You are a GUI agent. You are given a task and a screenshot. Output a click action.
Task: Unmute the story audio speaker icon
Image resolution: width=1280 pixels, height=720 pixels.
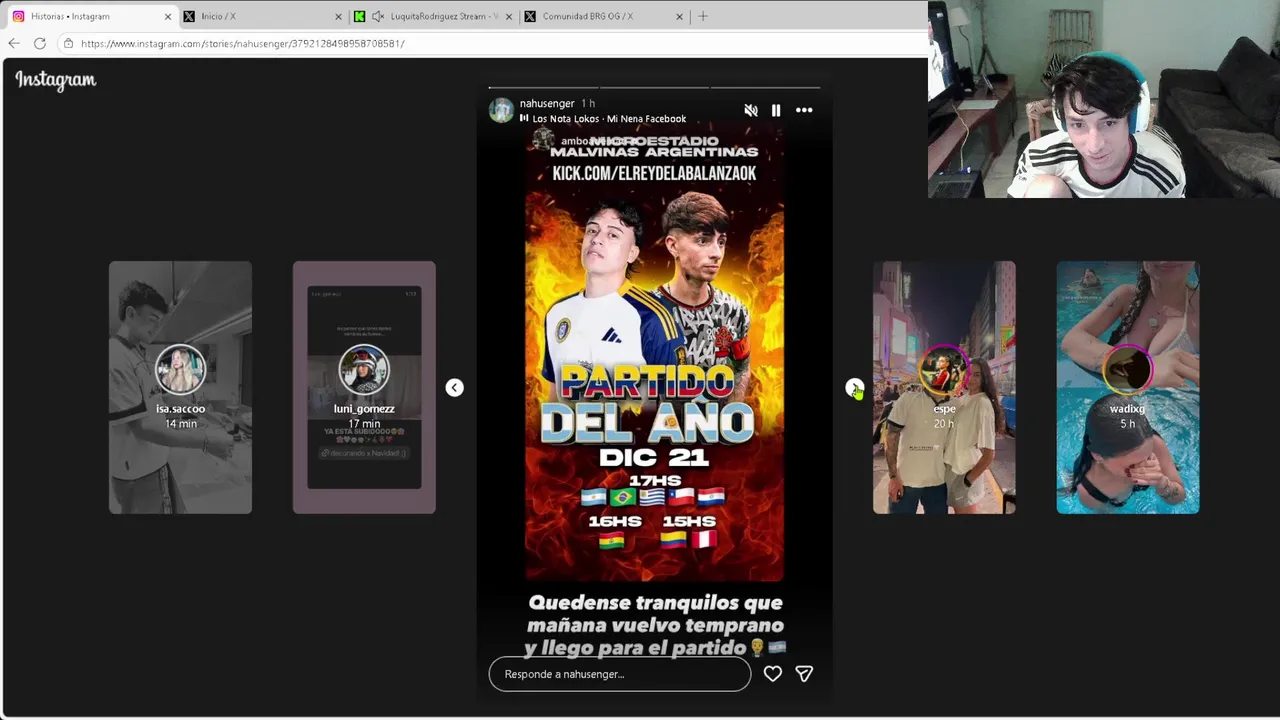pos(751,110)
